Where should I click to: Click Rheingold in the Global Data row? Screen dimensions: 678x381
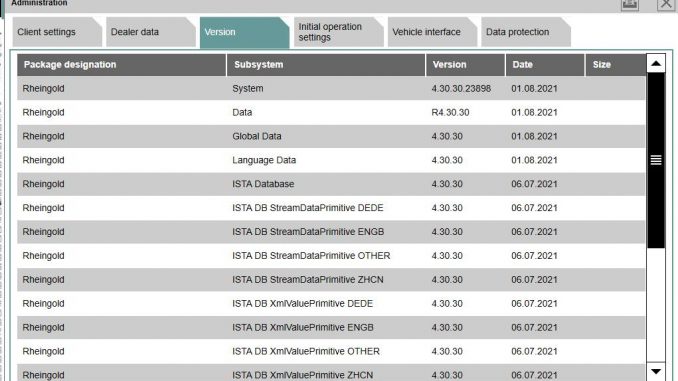(43, 136)
